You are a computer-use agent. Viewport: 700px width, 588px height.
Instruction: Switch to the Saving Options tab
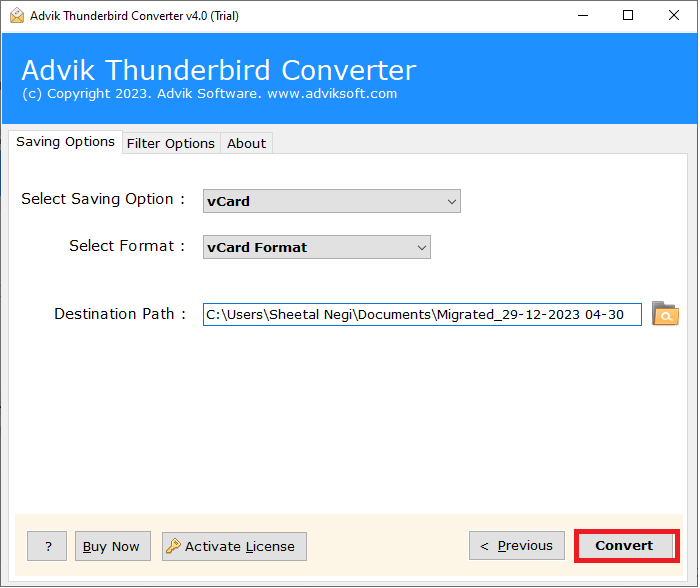click(65, 142)
